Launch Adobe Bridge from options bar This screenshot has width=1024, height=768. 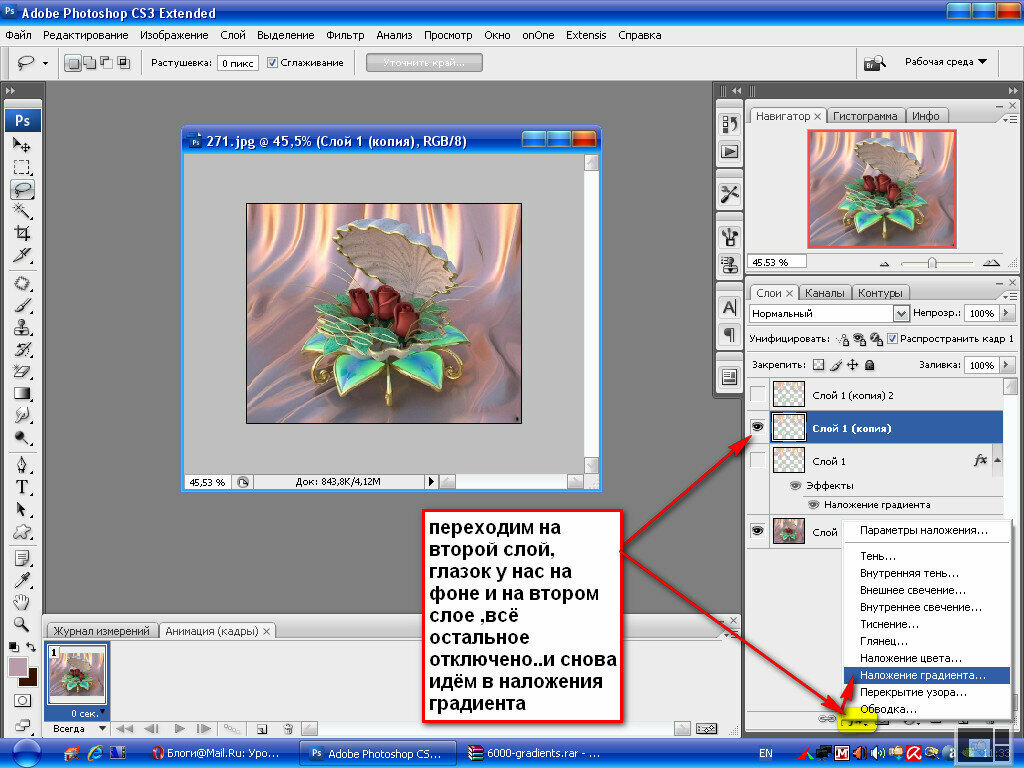pyautogui.click(x=874, y=63)
